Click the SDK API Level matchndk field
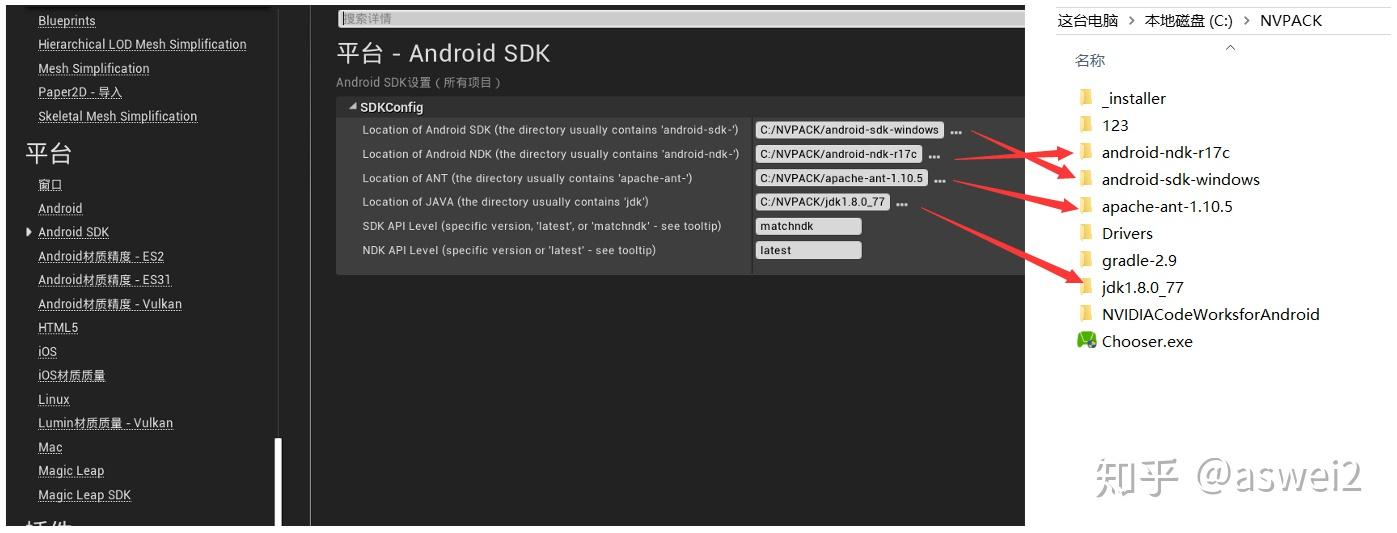1397x533 pixels. coord(808,226)
